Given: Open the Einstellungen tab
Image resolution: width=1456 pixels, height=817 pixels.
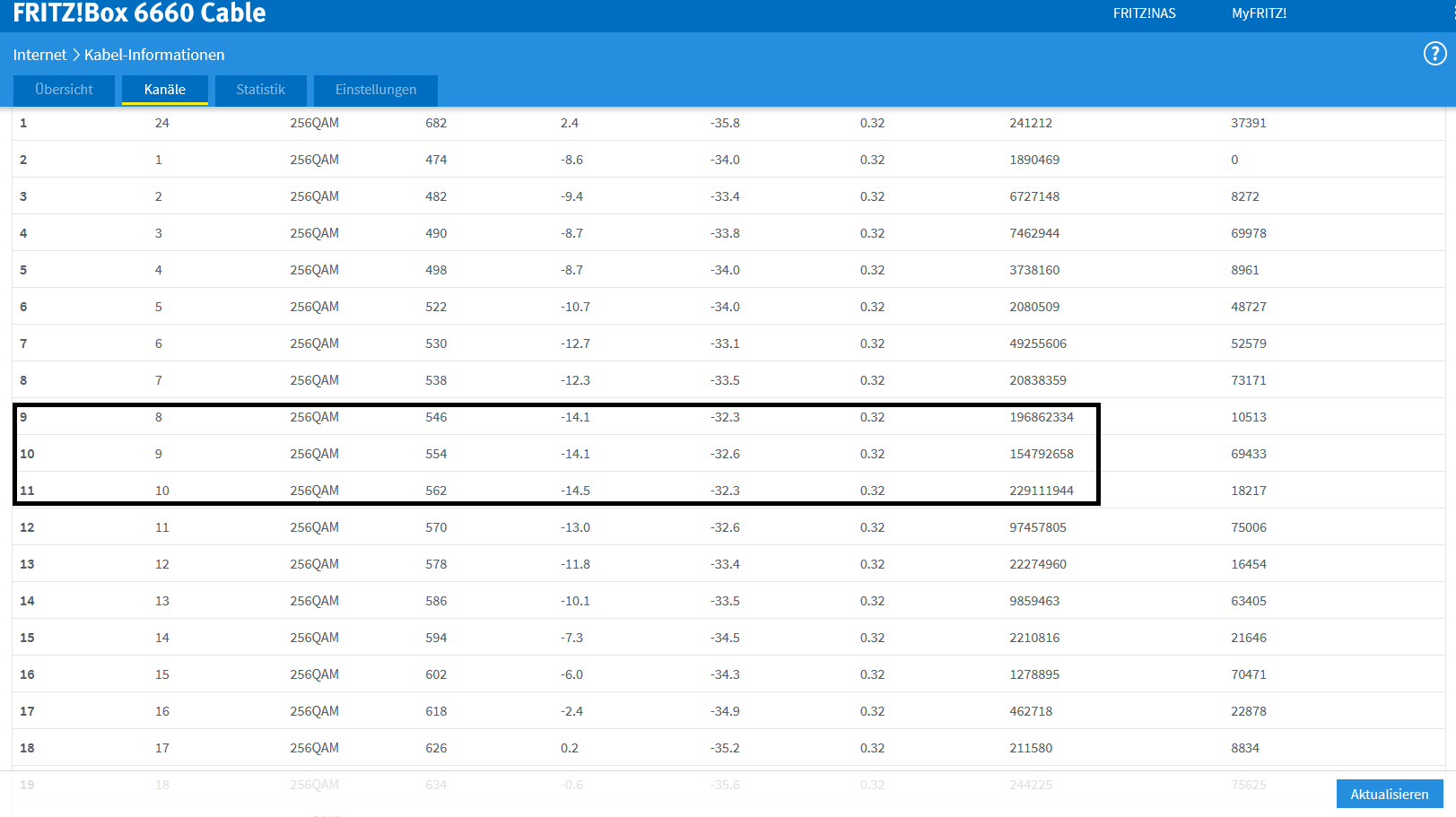Looking at the screenshot, I should (x=376, y=90).
